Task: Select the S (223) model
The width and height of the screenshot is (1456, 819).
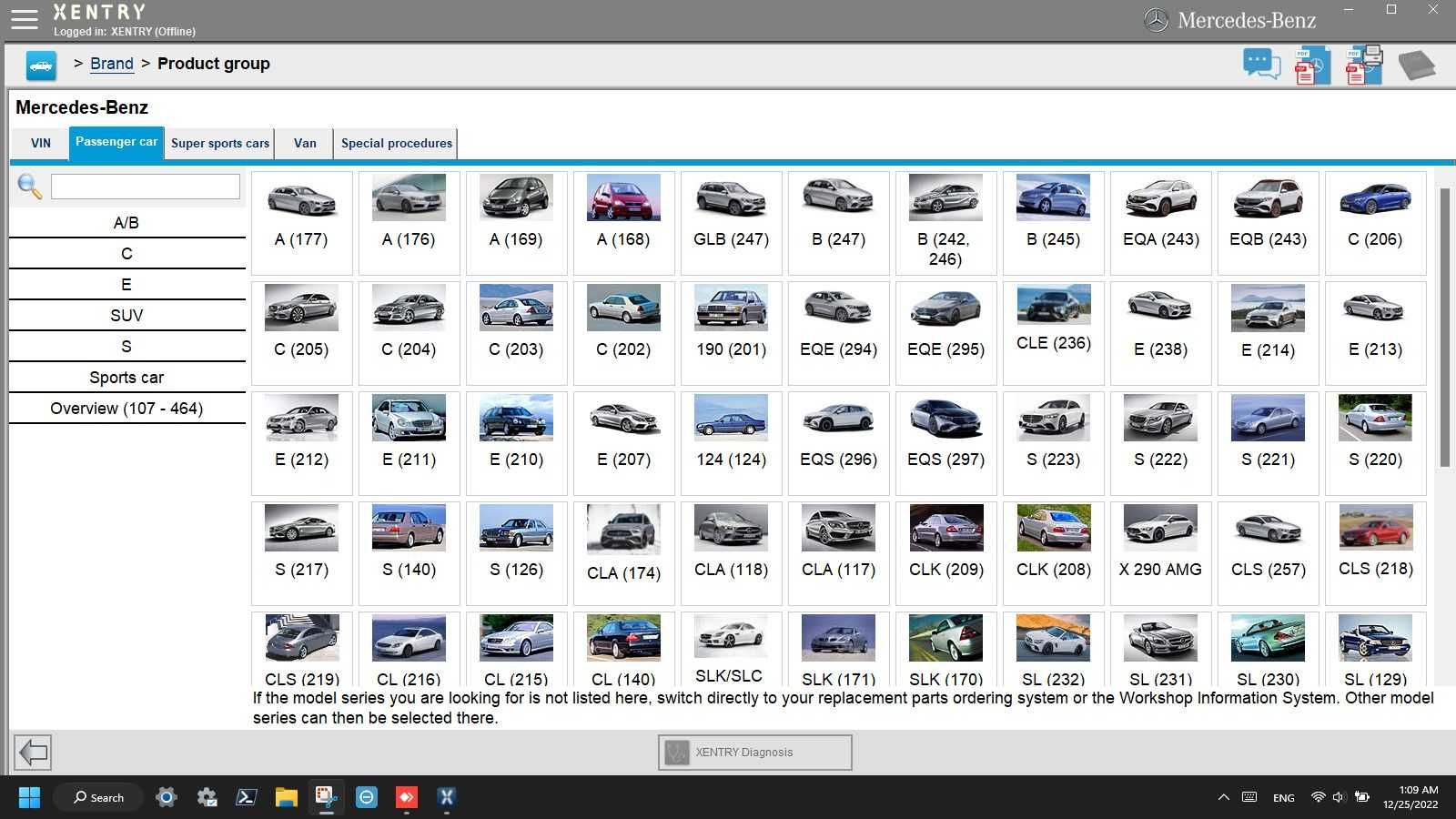Action: [1053, 443]
